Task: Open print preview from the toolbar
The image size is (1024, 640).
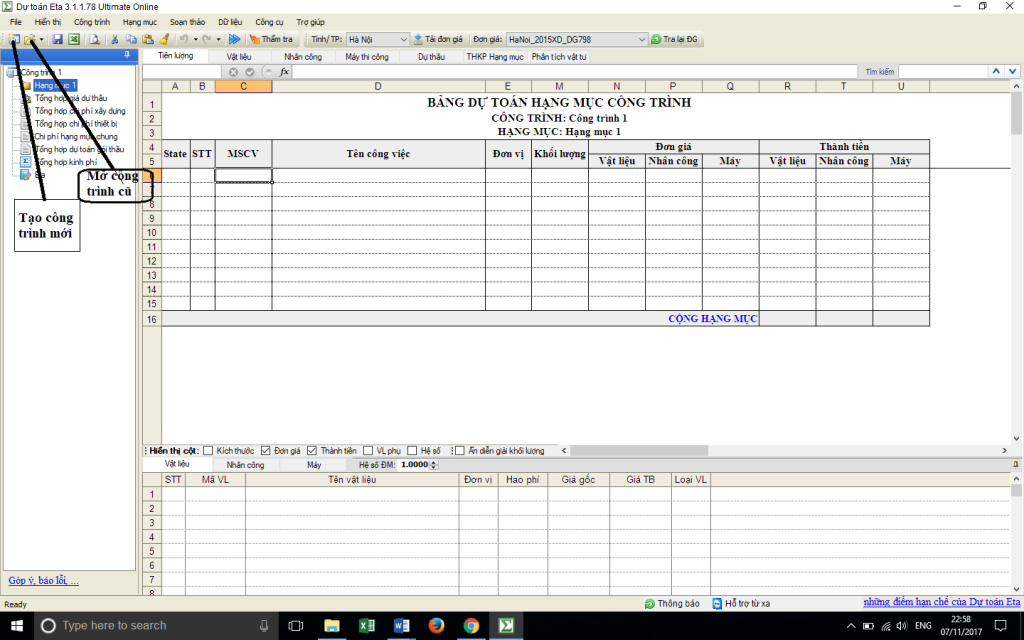Action: click(94, 39)
